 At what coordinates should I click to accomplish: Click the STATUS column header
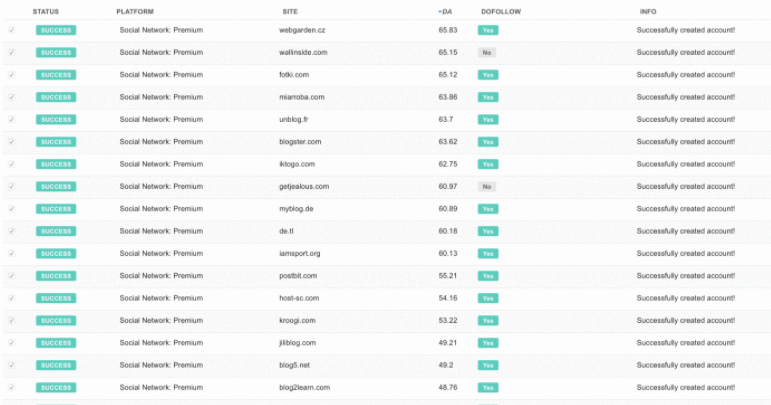click(46, 11)
